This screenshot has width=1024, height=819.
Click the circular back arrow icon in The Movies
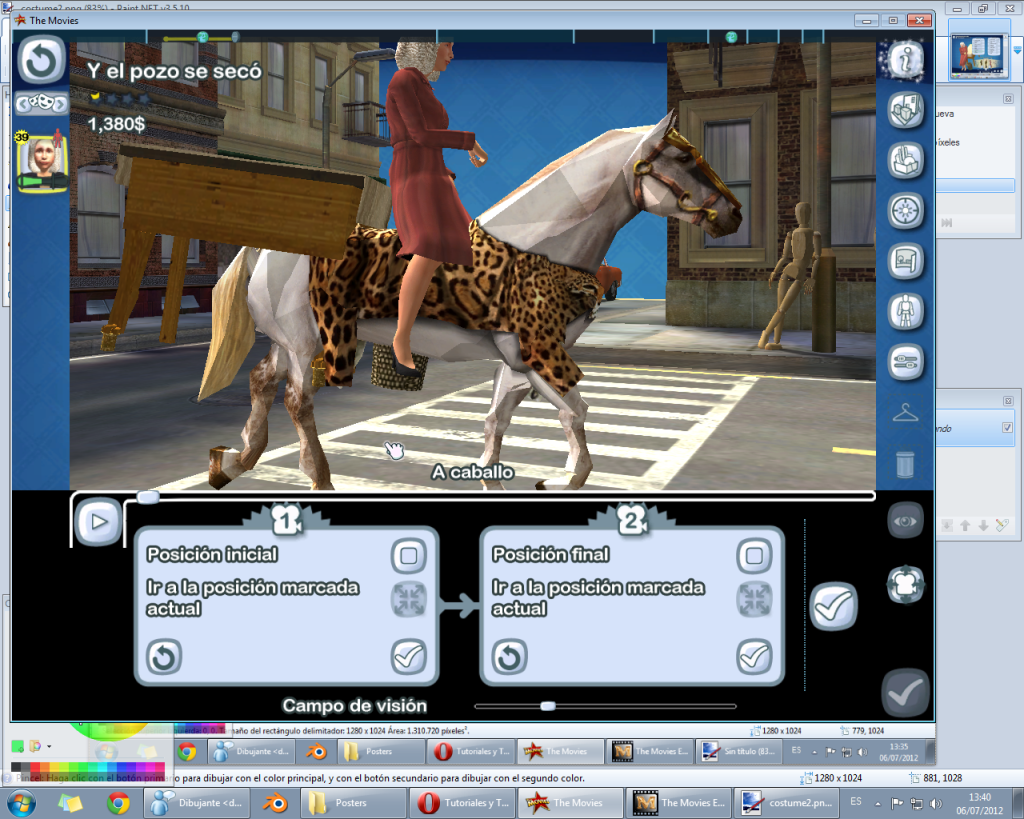coord(41,60)
